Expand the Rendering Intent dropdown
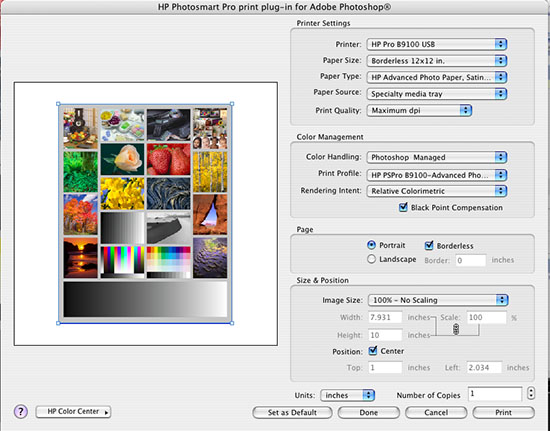 click(437, 191)
